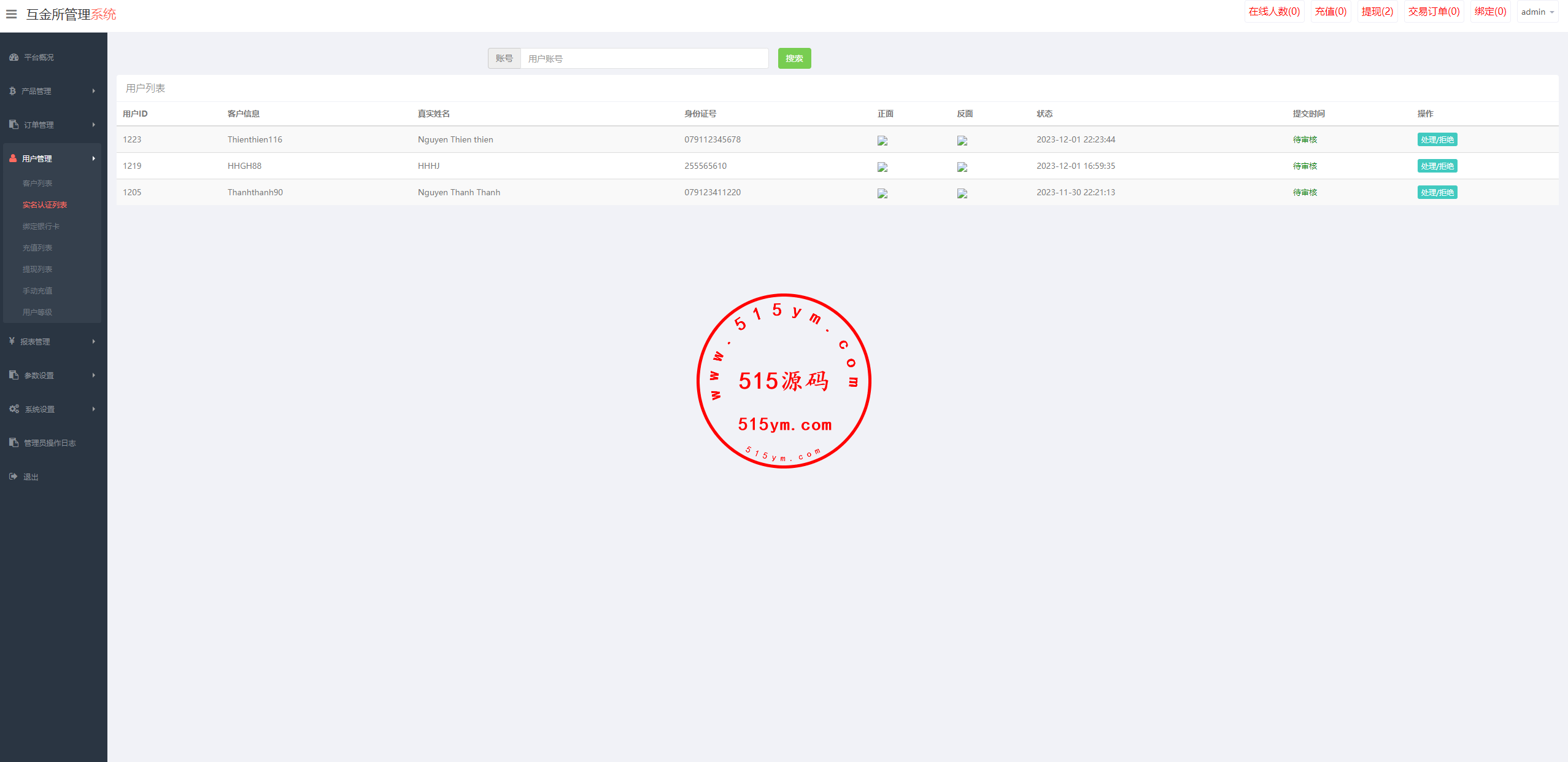Click the 平台概况 dashboard icon
Screen dimensions: 1568x762
click(x=14, y=57)
